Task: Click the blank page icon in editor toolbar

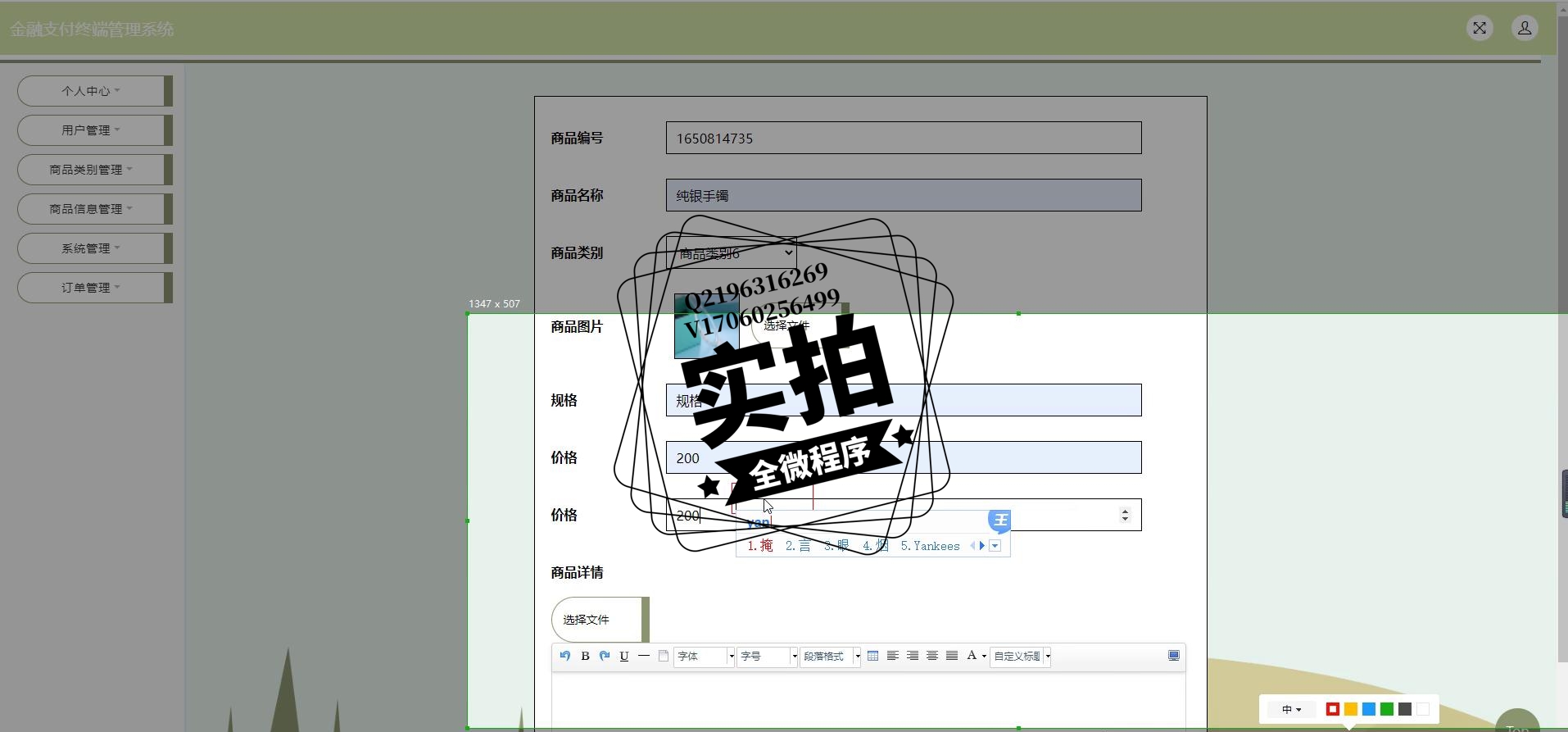Action: tap(664, 656)
